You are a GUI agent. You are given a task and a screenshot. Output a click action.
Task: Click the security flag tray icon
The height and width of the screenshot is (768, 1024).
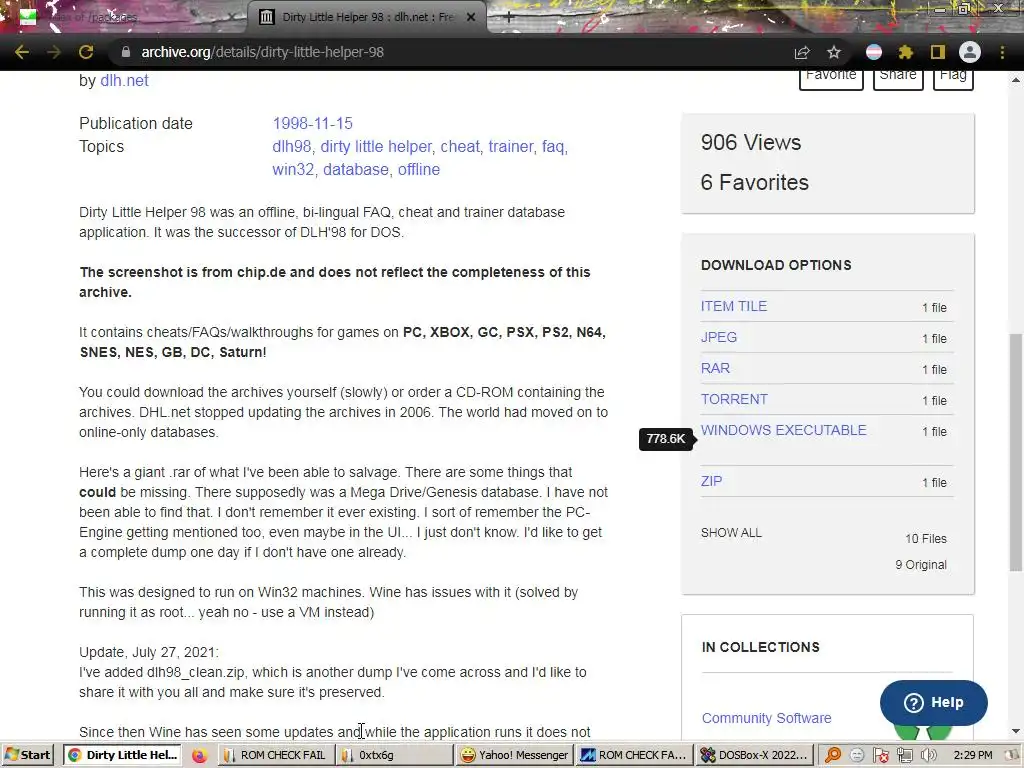pyautogui.click(x=880, y=756)
